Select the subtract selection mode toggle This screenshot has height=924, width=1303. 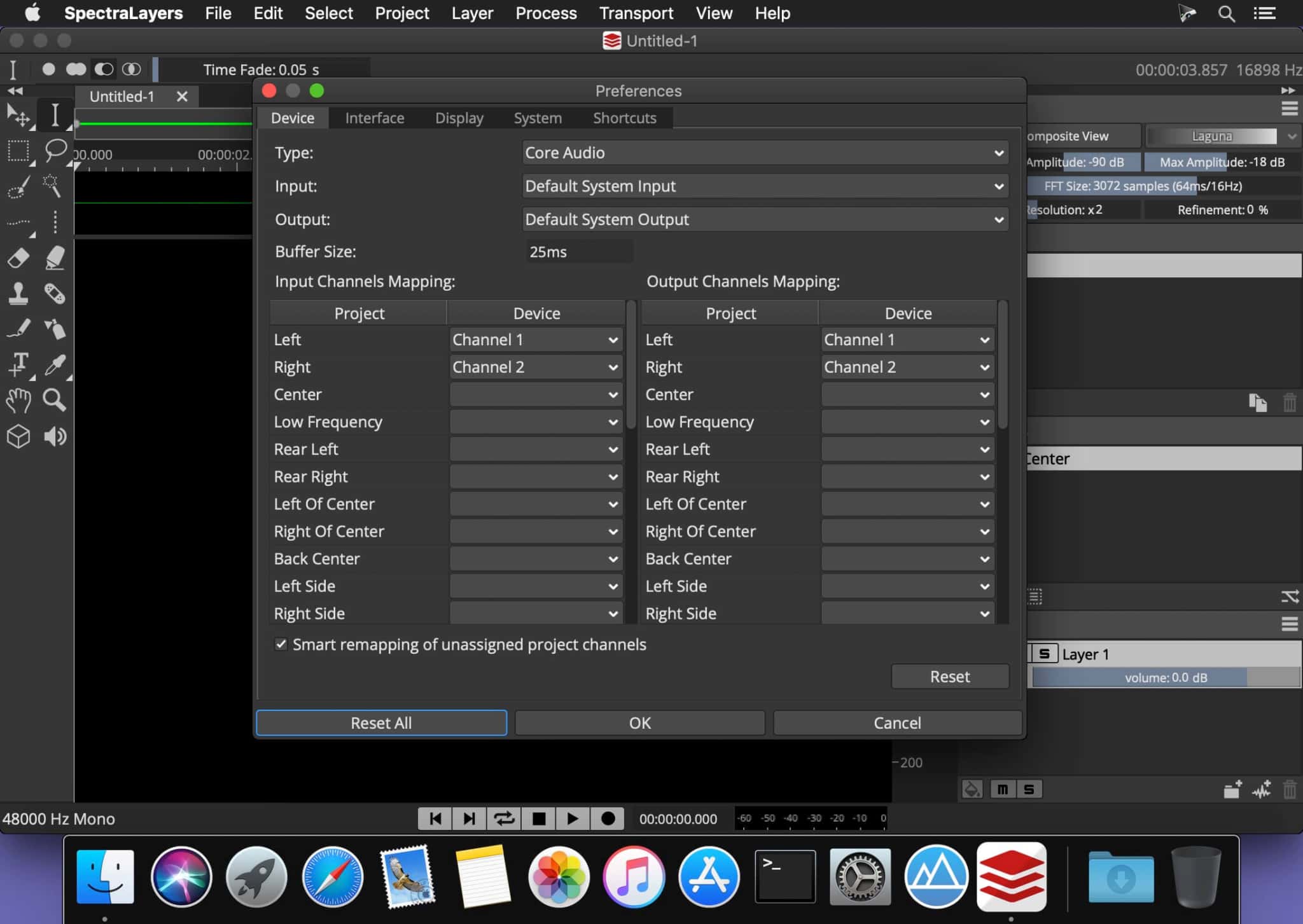(104, 69)
